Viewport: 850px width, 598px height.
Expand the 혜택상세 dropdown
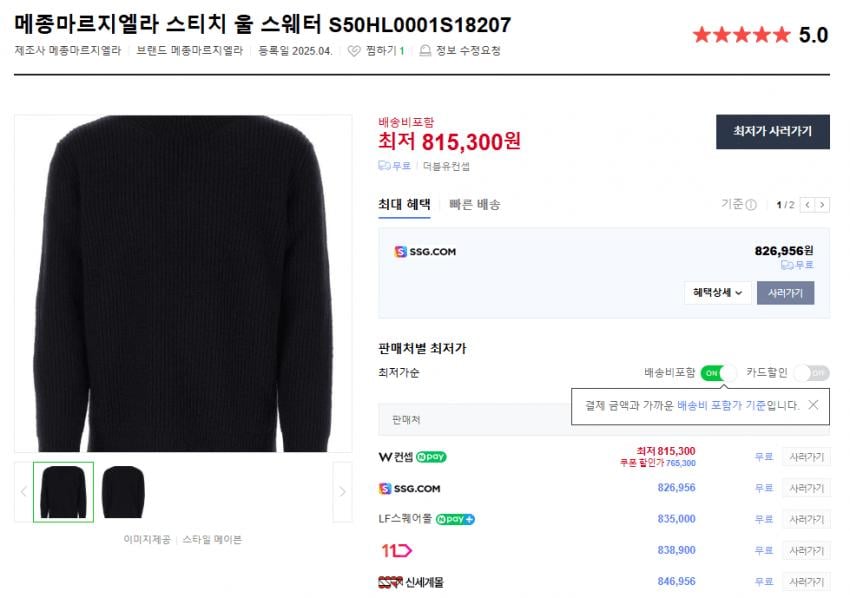click(x=717, y=293)
